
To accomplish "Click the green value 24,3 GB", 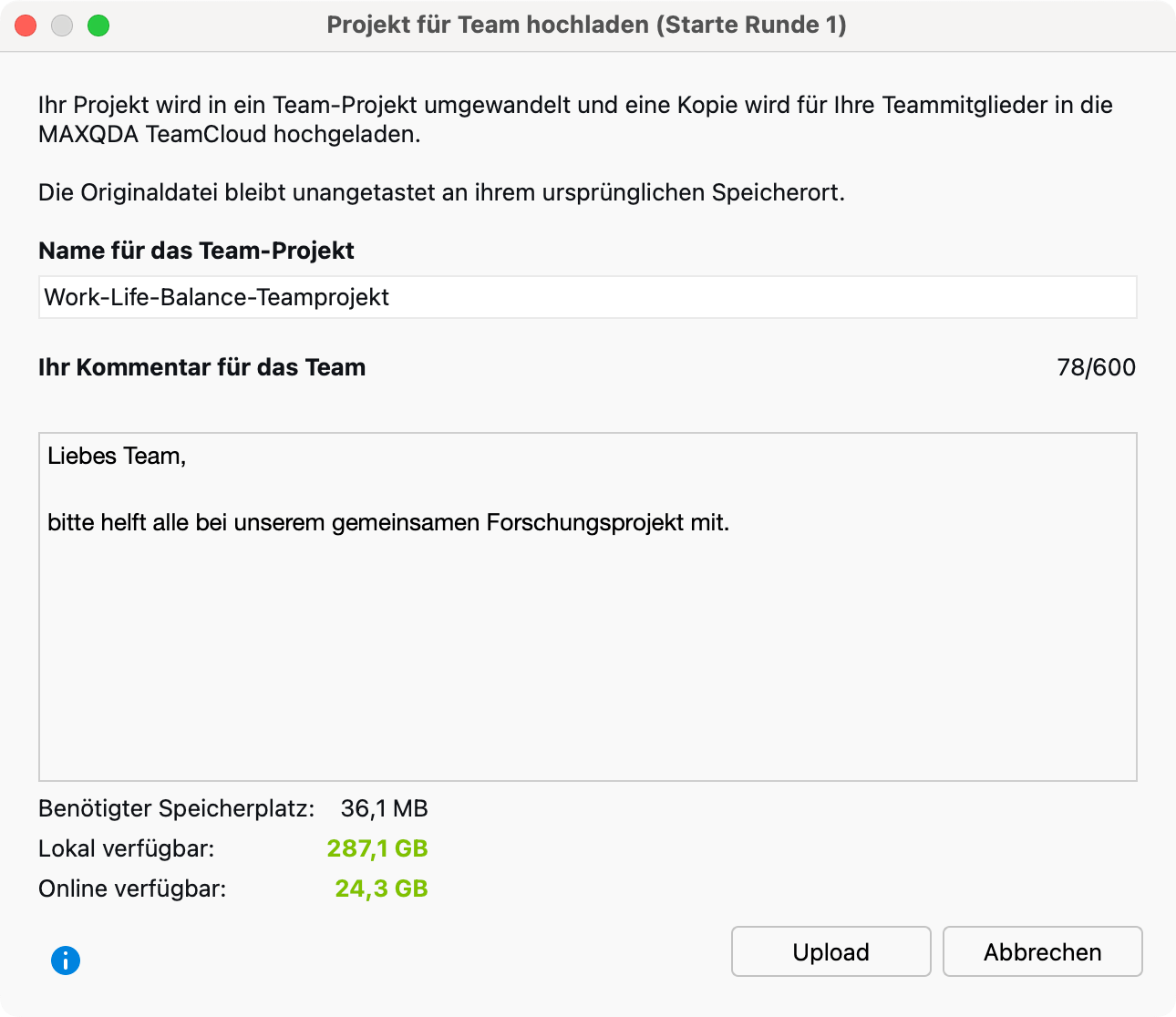I will pyautogui.click(x=381, y=889).
